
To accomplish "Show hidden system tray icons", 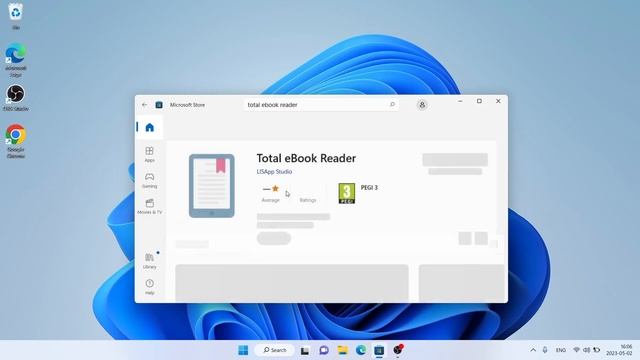I will (533, 350).
